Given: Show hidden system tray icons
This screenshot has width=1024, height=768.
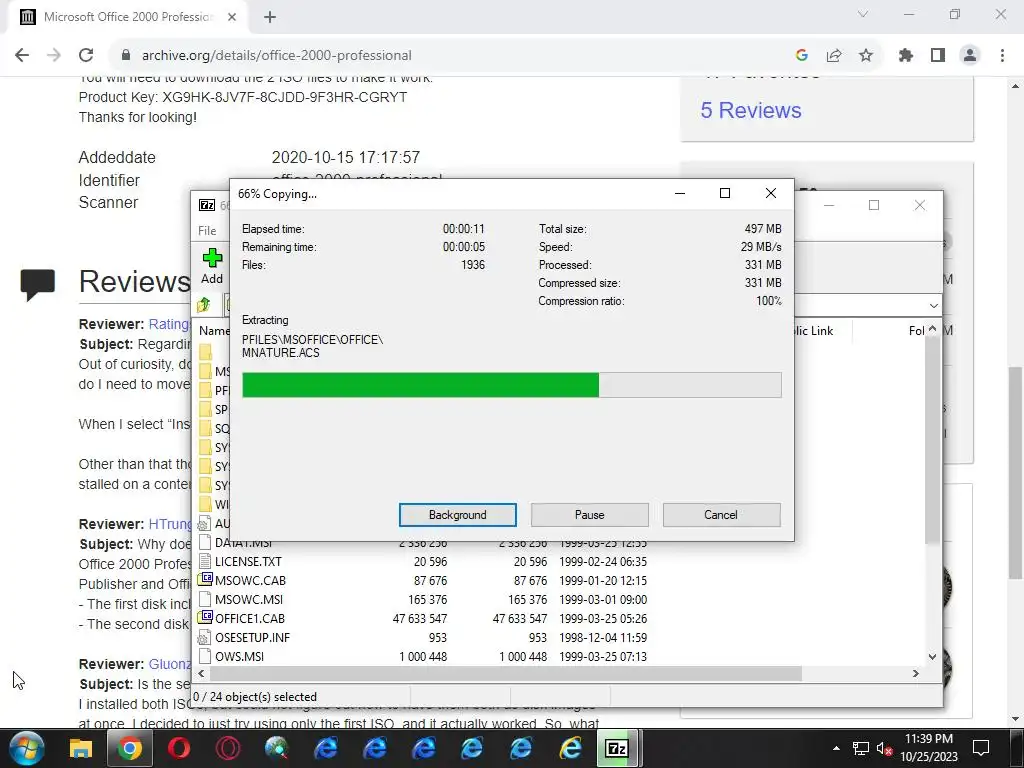Looking at the screenshot, I should (837, 748).
